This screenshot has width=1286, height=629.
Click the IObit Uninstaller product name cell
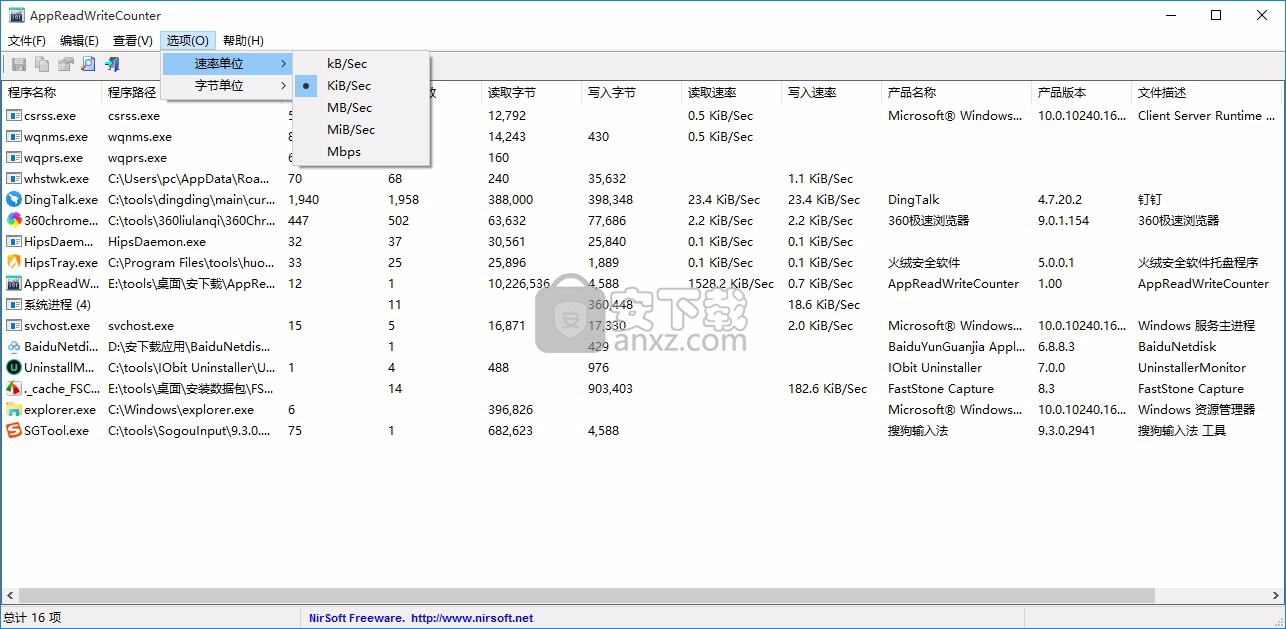[x=935, y=368]
